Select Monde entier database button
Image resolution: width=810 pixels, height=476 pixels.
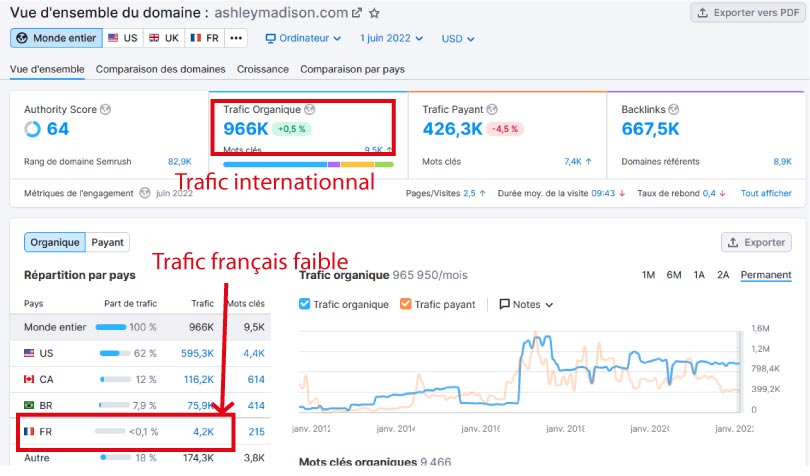[x=56, y=38]
